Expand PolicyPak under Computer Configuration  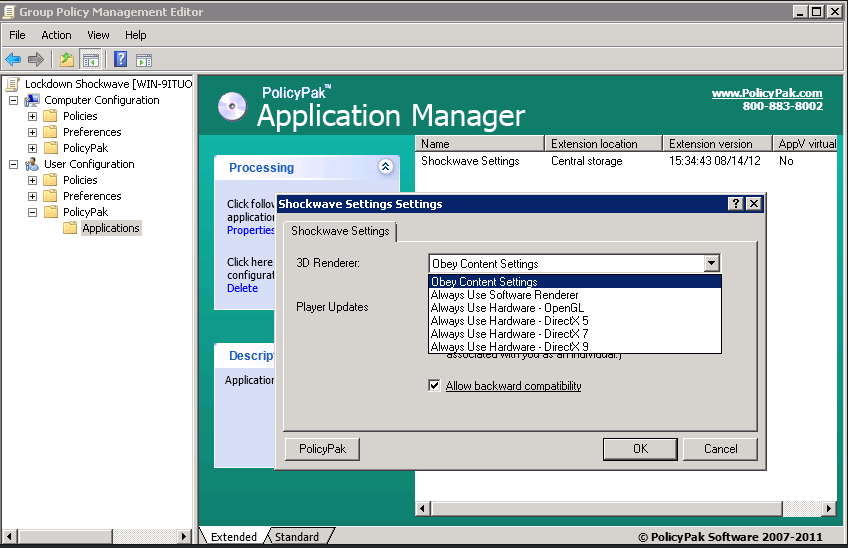click(32, 148)
